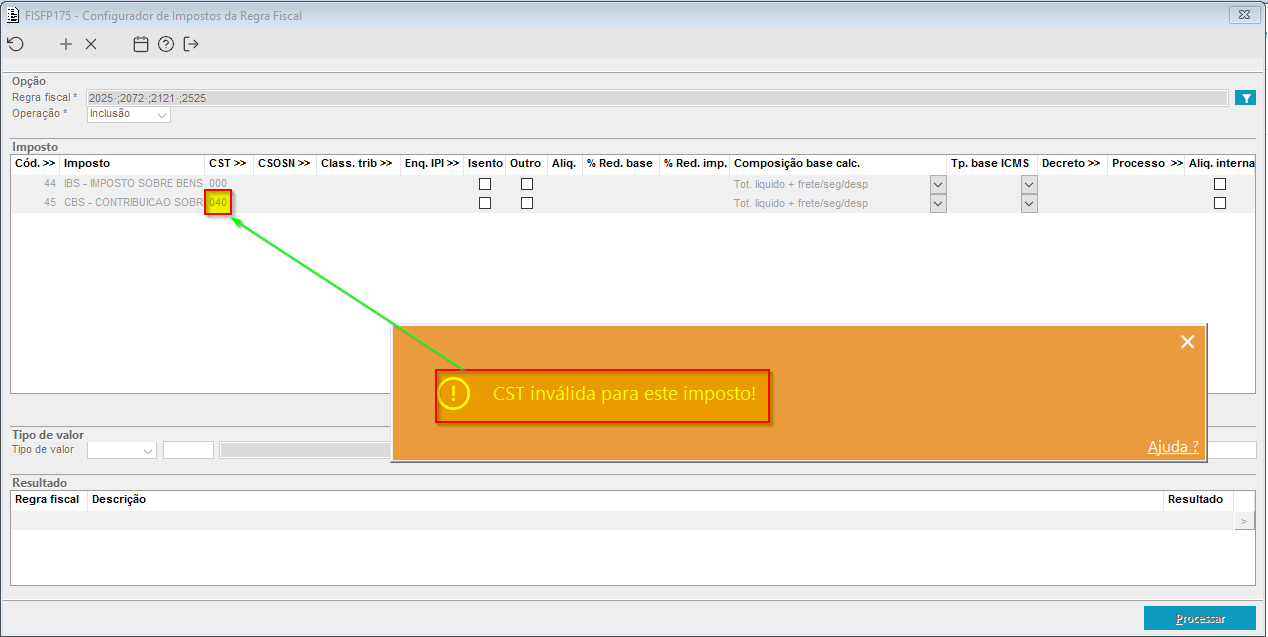Click the warning exclamation icon
Viewport: 1268px width, 637px height.
(453, 394)
